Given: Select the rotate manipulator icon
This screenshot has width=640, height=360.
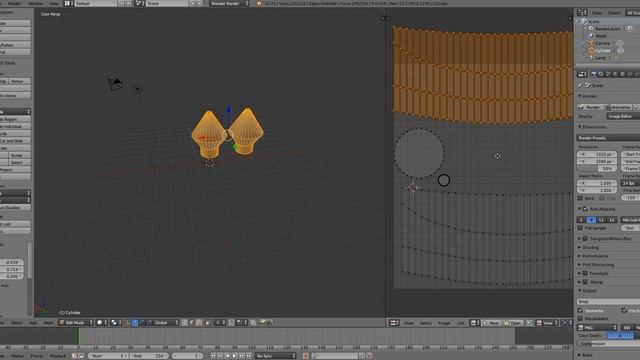Looking at the screenshot, I should (142, 322).
